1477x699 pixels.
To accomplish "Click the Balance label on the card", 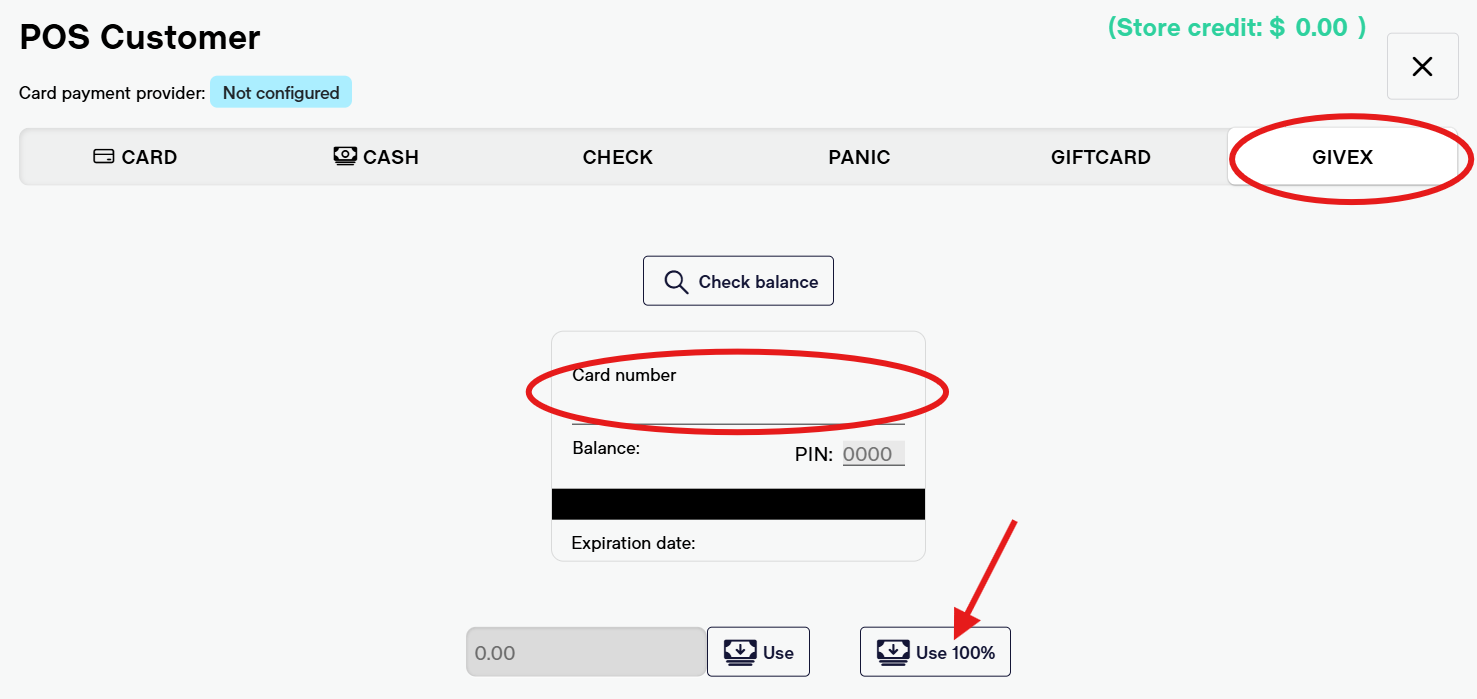I will click(x=606, y=448).
